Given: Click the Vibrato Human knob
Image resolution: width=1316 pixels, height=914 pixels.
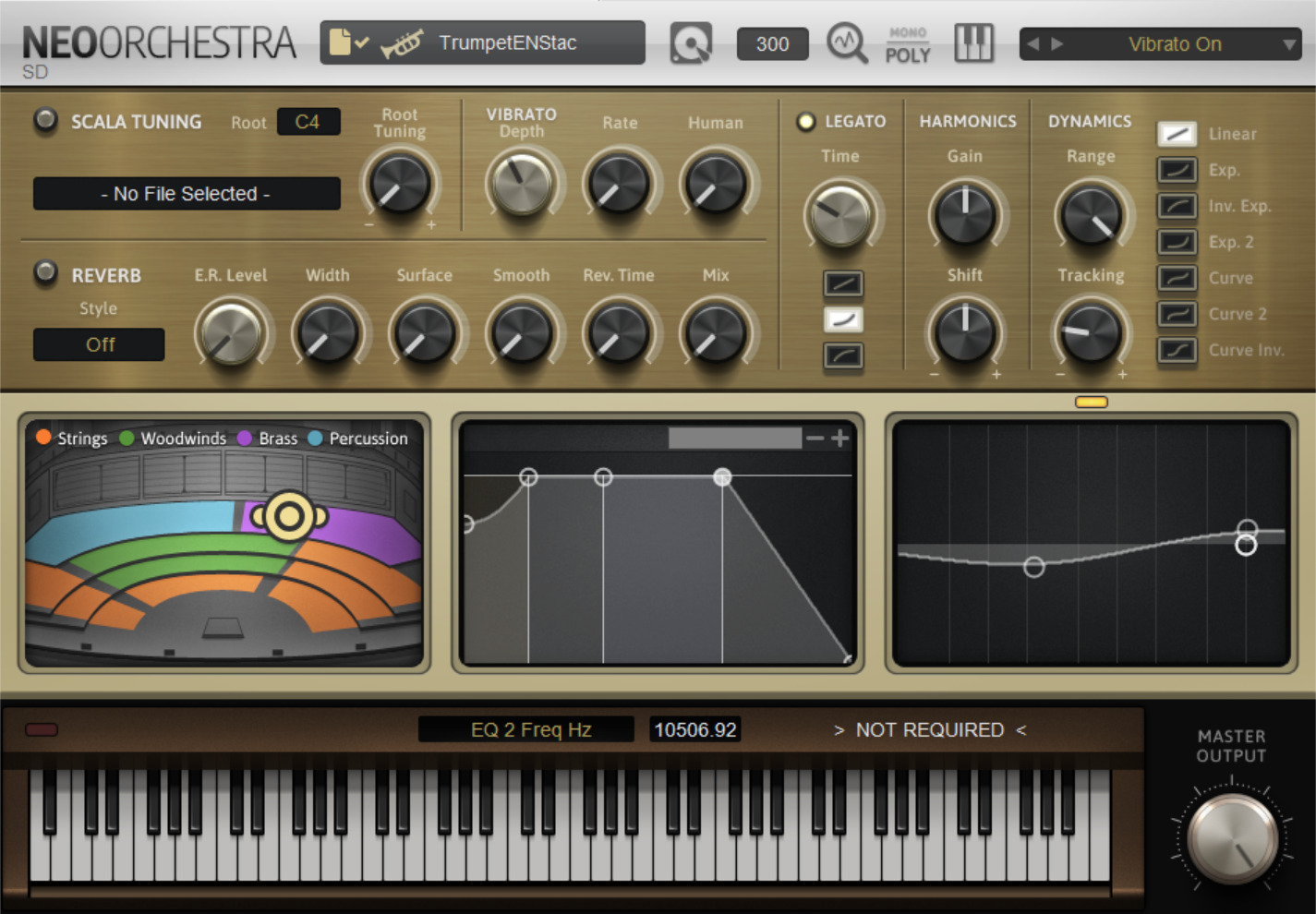Looking at the screenshot, I should (716, 183).
